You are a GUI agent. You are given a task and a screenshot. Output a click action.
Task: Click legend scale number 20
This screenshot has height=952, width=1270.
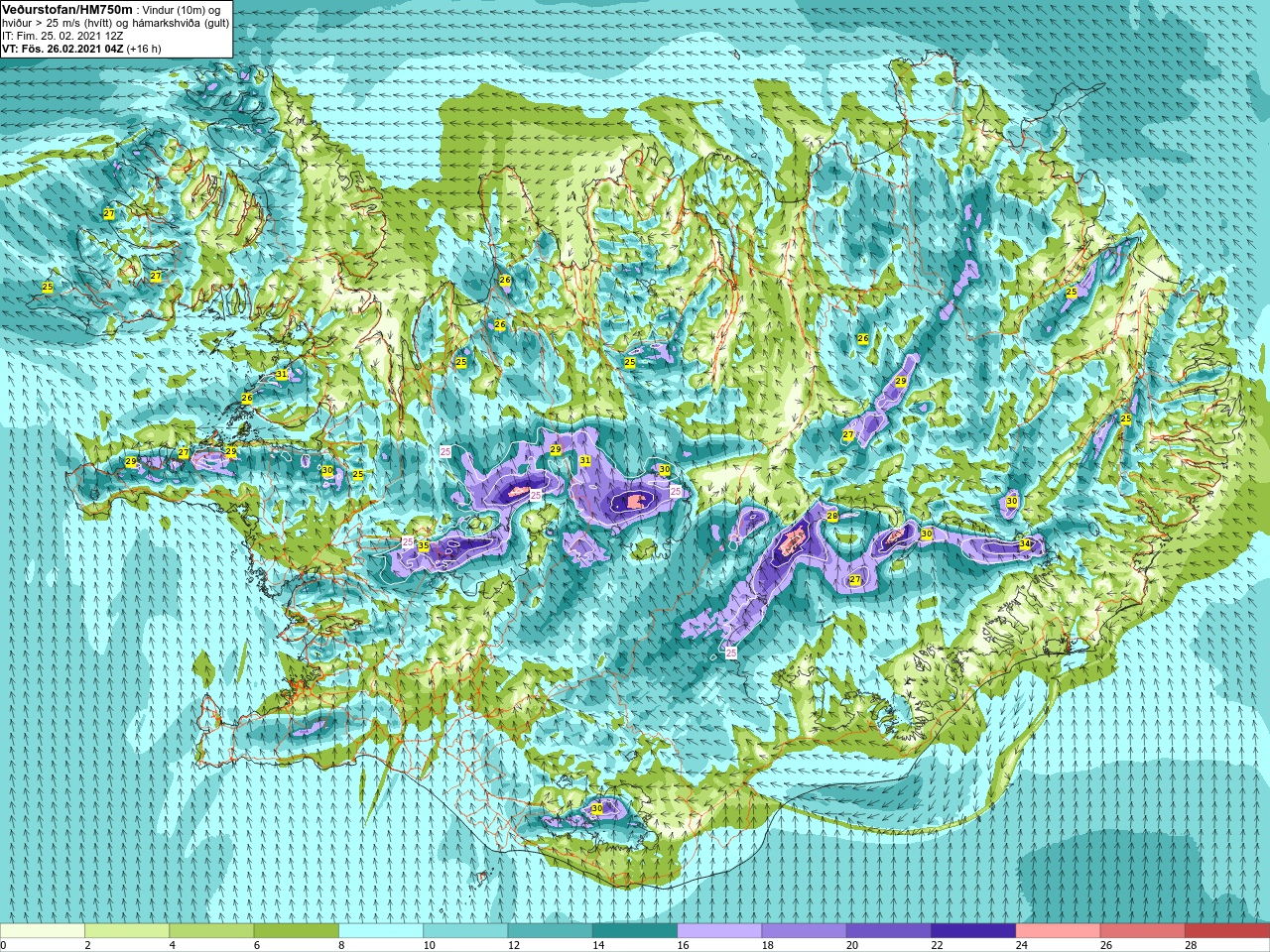coord(852,945)
